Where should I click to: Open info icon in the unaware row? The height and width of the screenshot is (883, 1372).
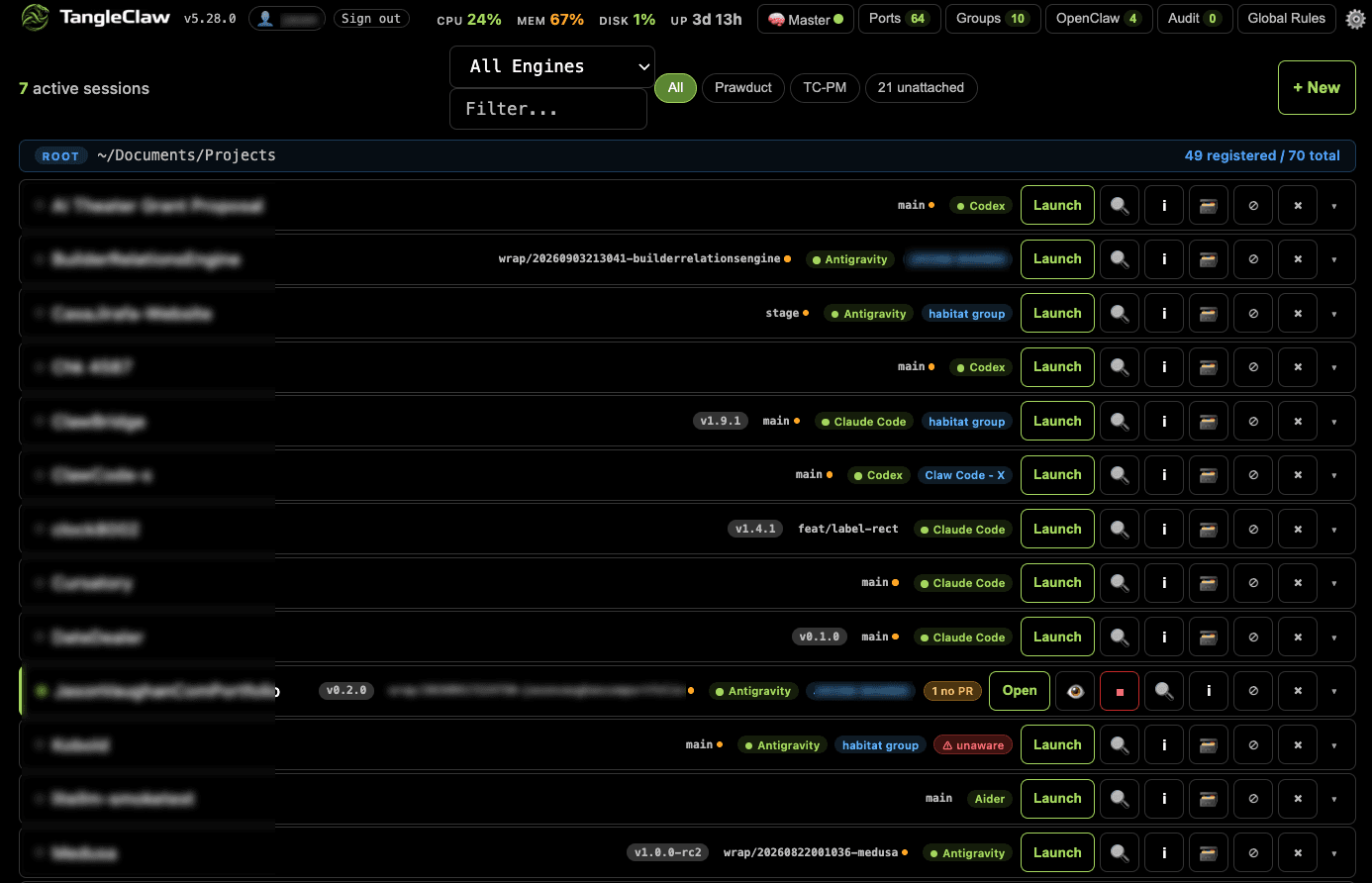(1164, 744)
